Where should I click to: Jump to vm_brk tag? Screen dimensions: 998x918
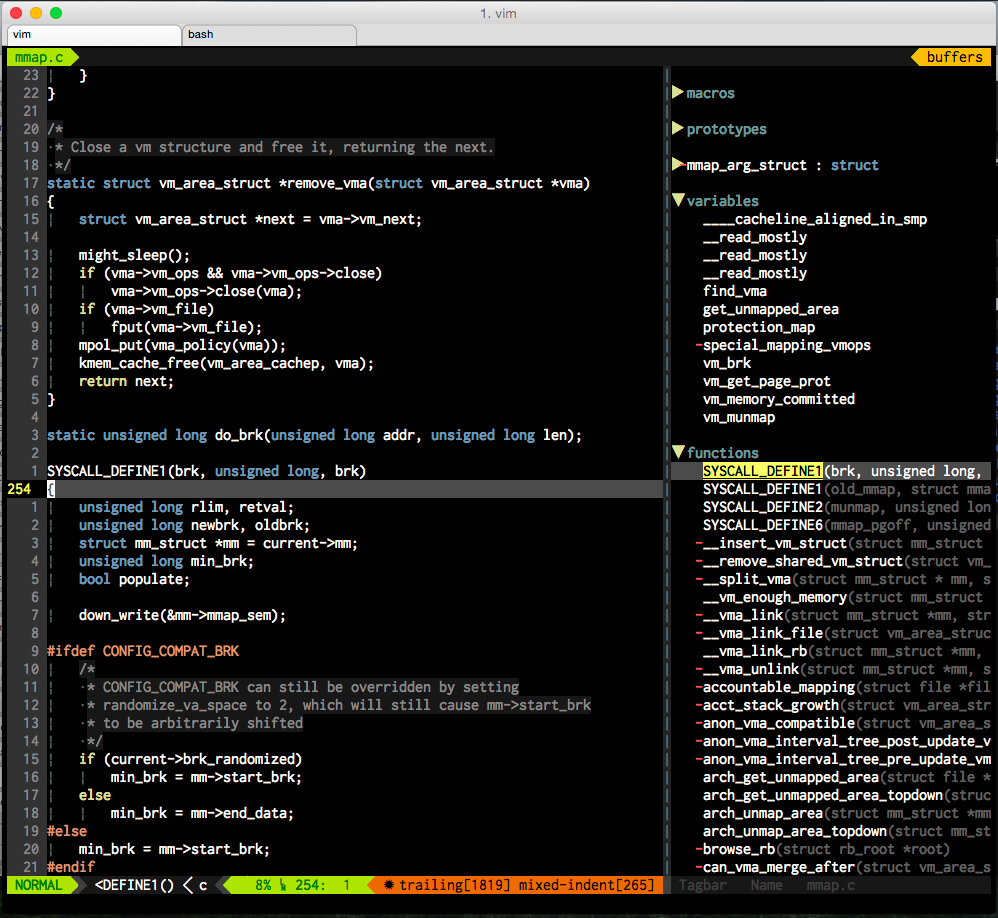[727, 364]
